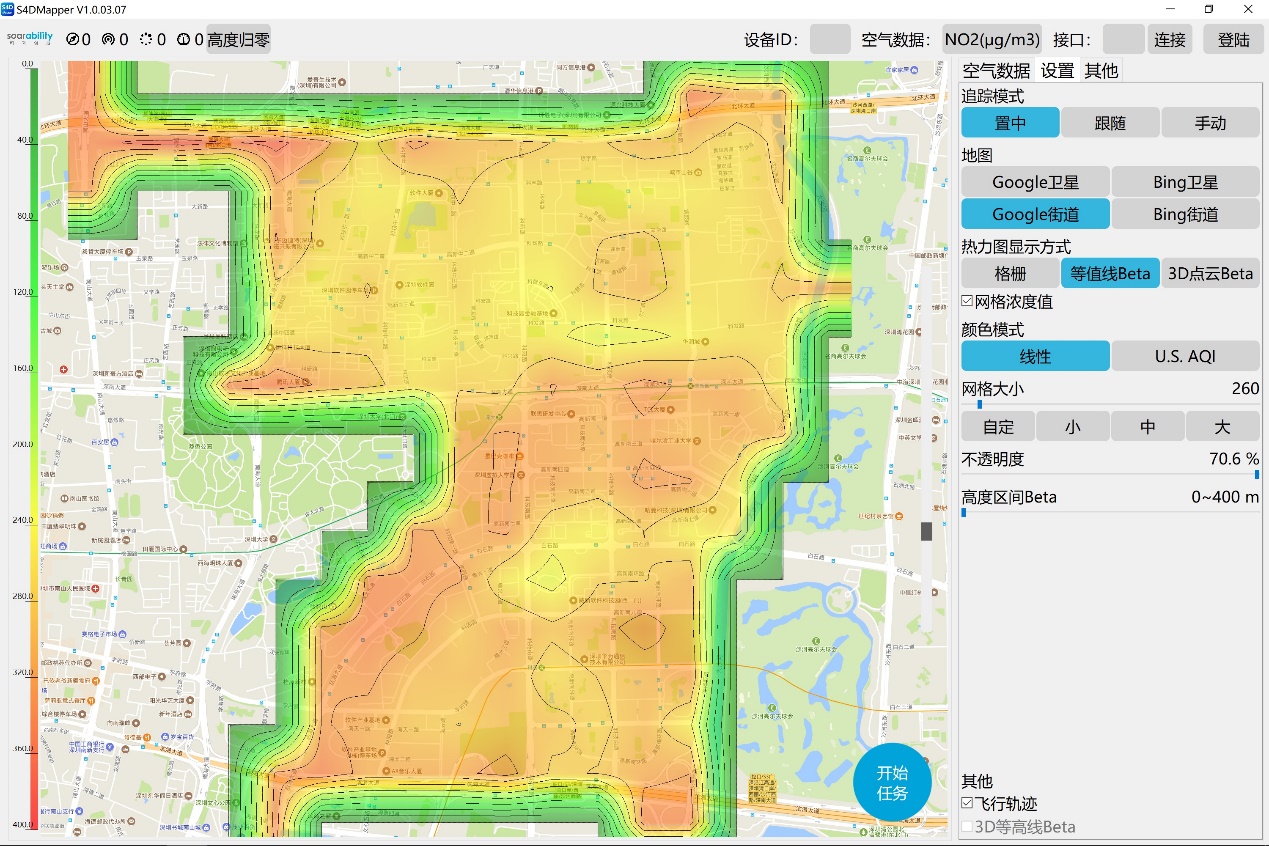This screenshot has width=1269, height=846.
Task: Toggle the 网格浓度值 checkbox
Action: pos(967,301)
